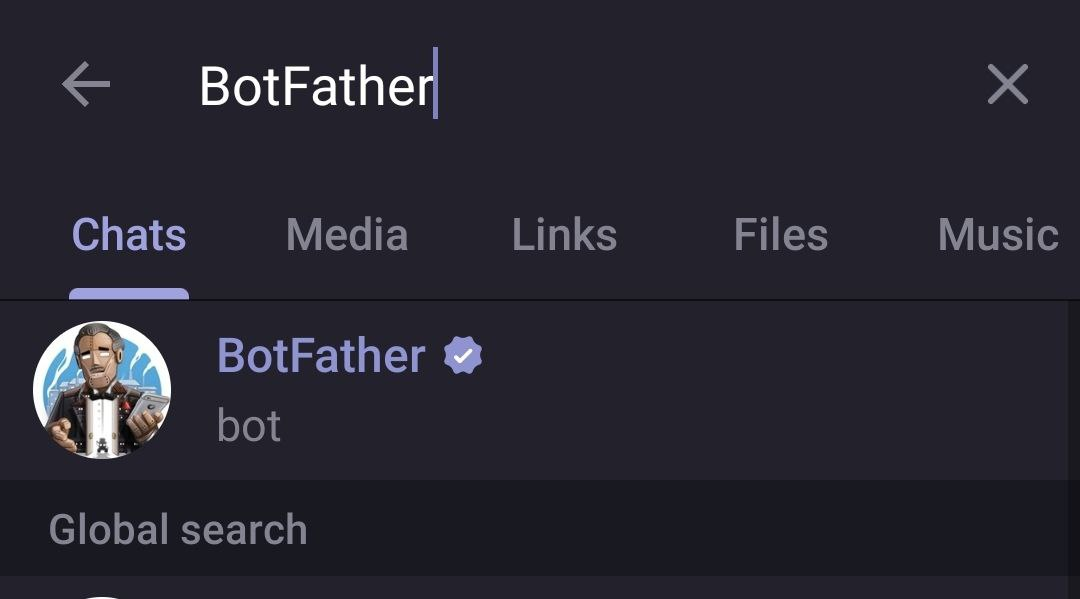
Task: Switch to the Chats tab
Action: (x=129, y=236)
